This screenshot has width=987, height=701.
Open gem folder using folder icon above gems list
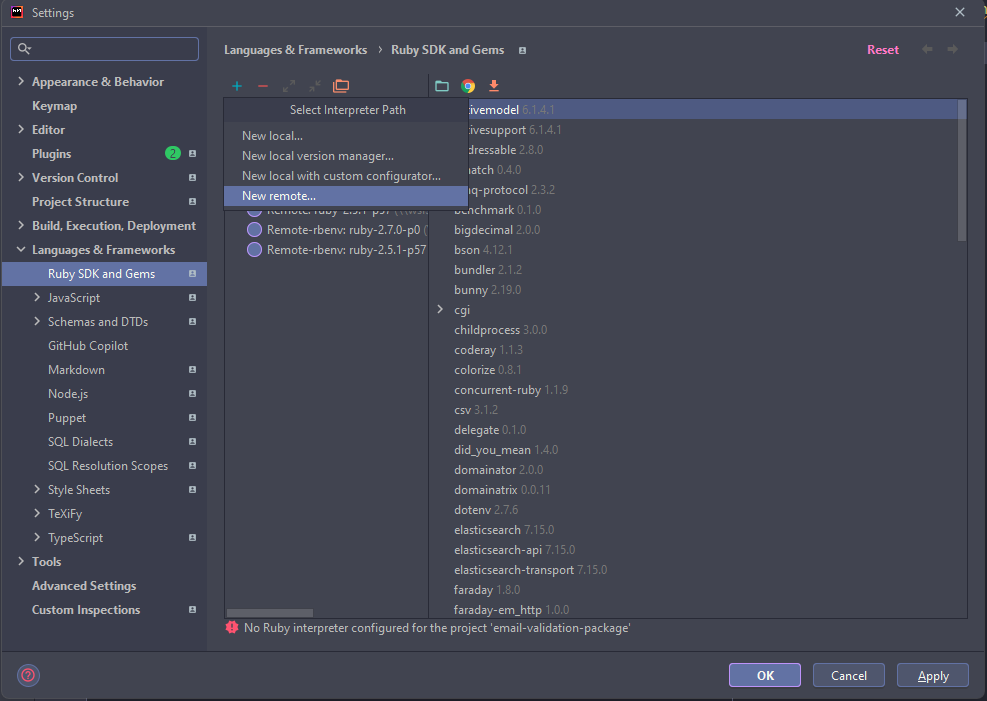(442, 86)
